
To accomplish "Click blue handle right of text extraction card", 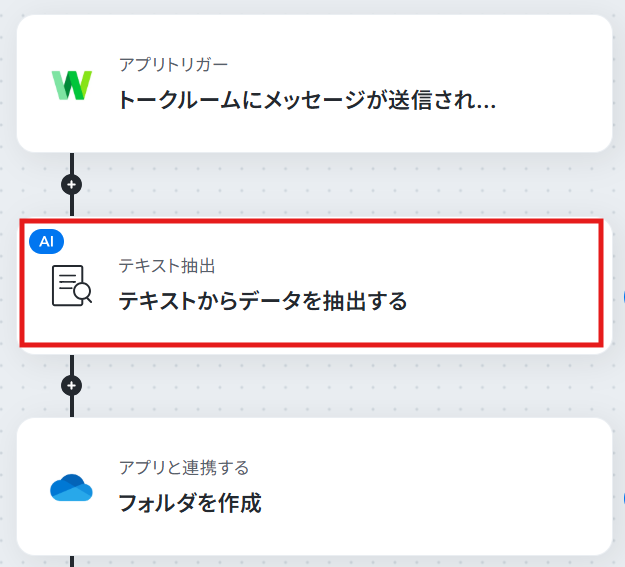I will 623,297.
